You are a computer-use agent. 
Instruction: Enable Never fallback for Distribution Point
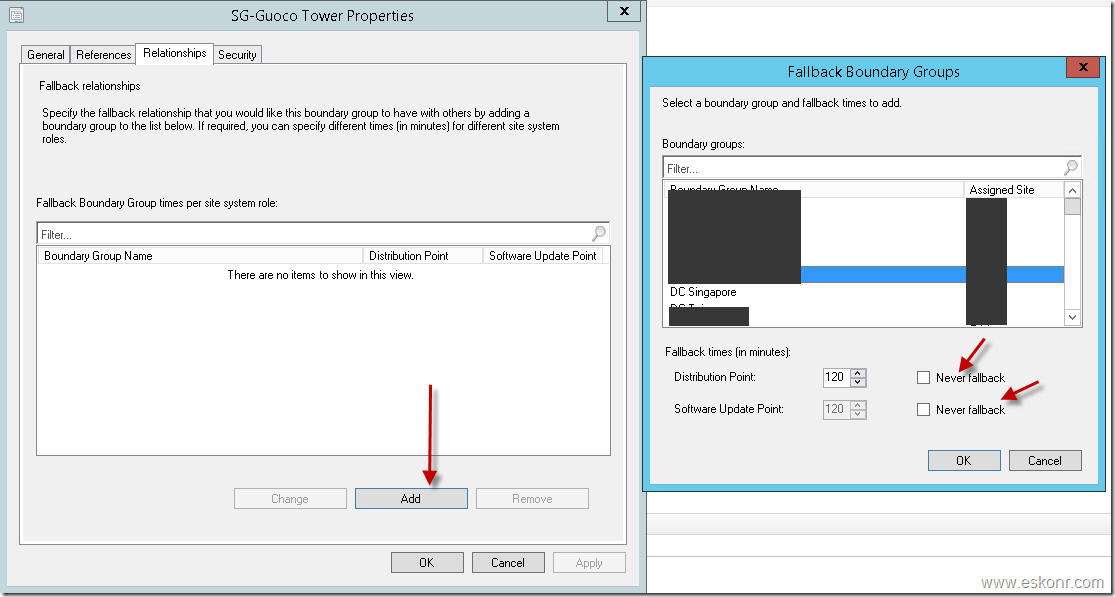[923, 377]
